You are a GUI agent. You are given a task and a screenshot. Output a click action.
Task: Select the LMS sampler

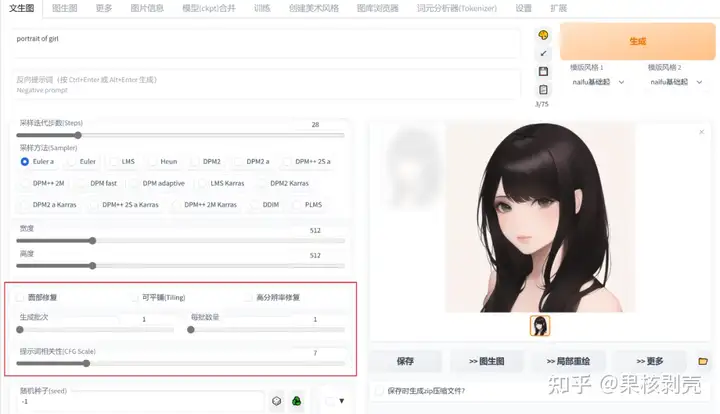pos(123,162)
